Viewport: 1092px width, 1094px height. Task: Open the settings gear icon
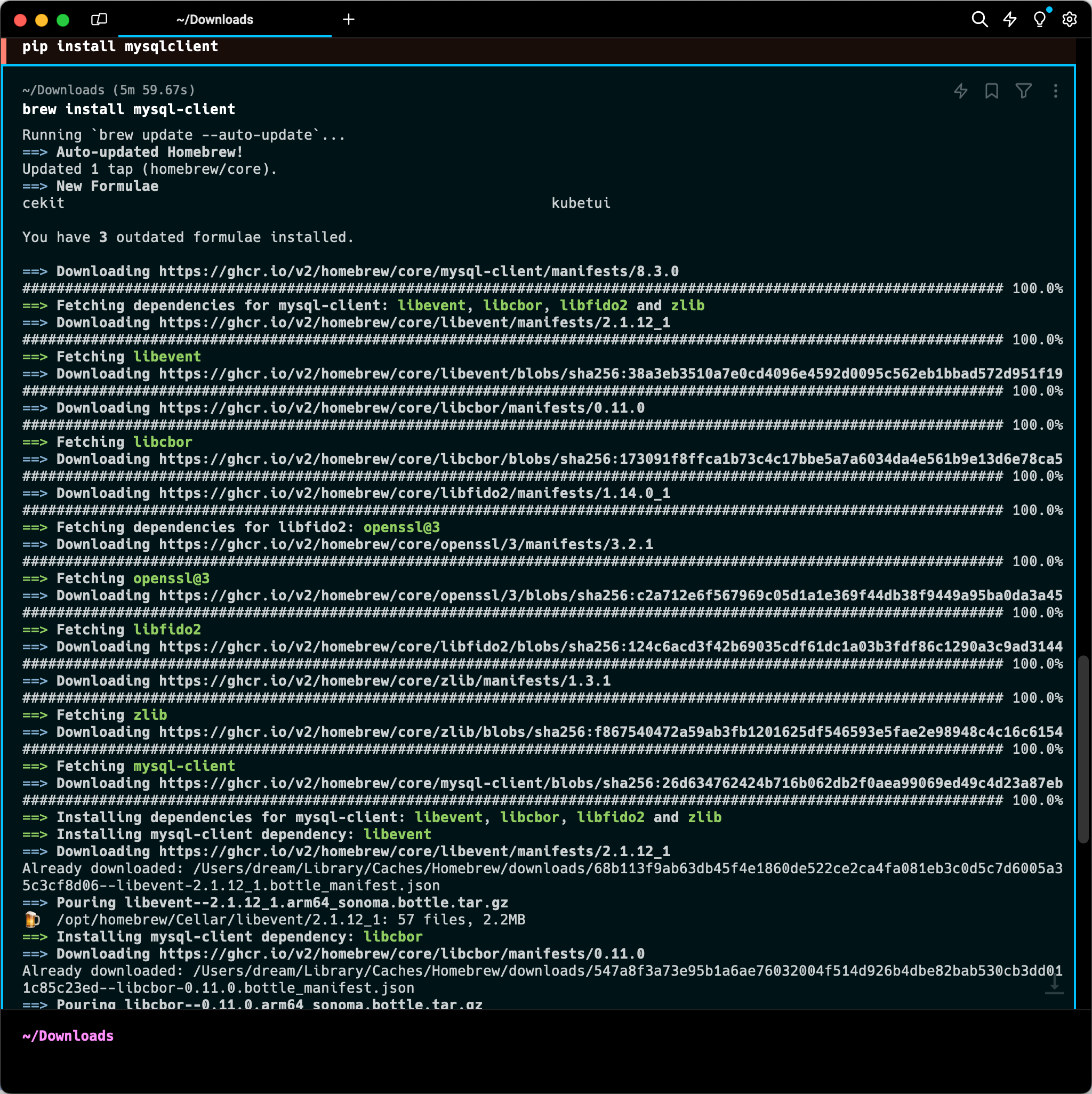coord(1070,20)
